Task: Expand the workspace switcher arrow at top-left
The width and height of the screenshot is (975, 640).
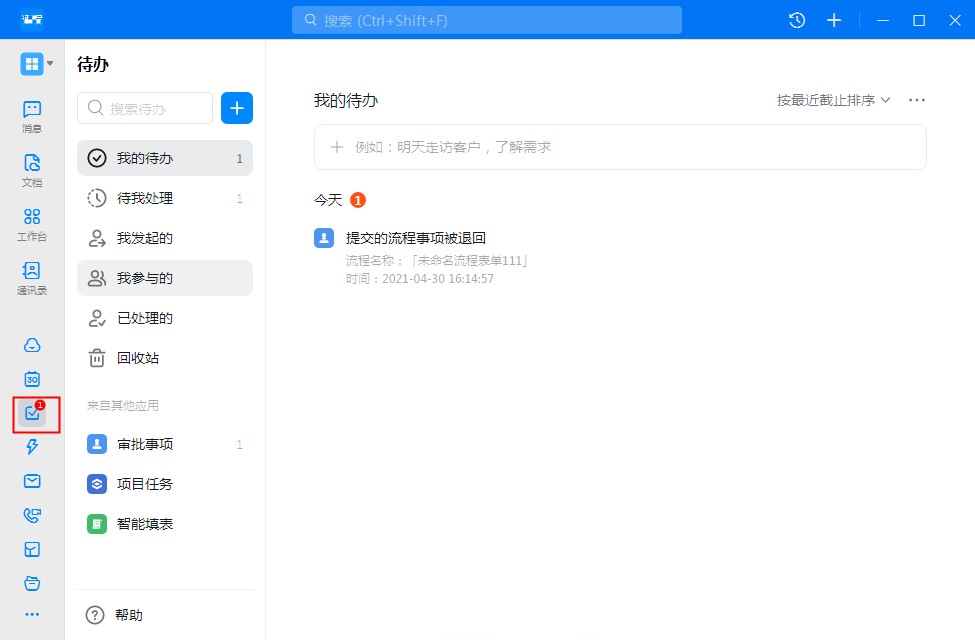Action: 50,64
